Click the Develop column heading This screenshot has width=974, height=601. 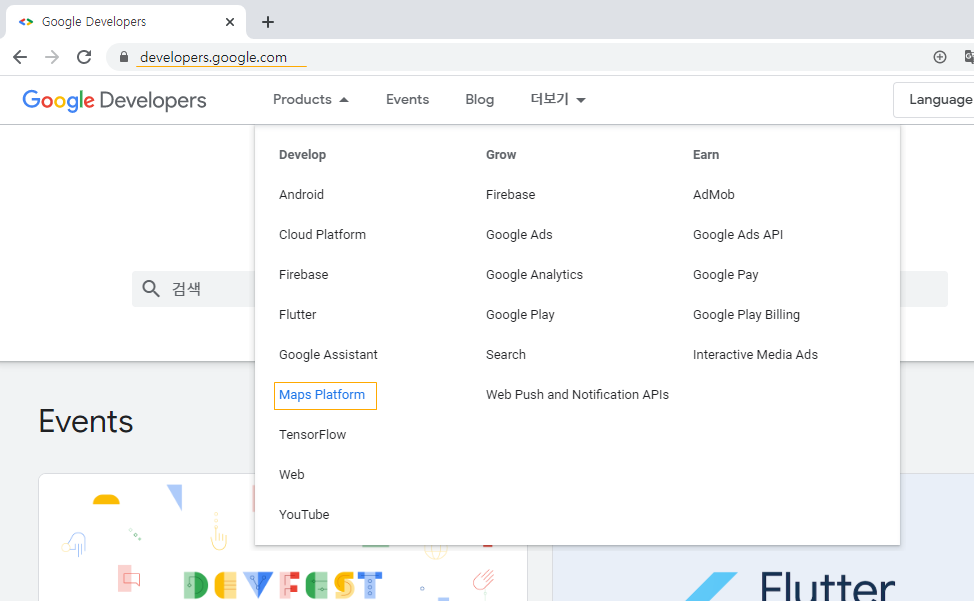click(303, 155)
